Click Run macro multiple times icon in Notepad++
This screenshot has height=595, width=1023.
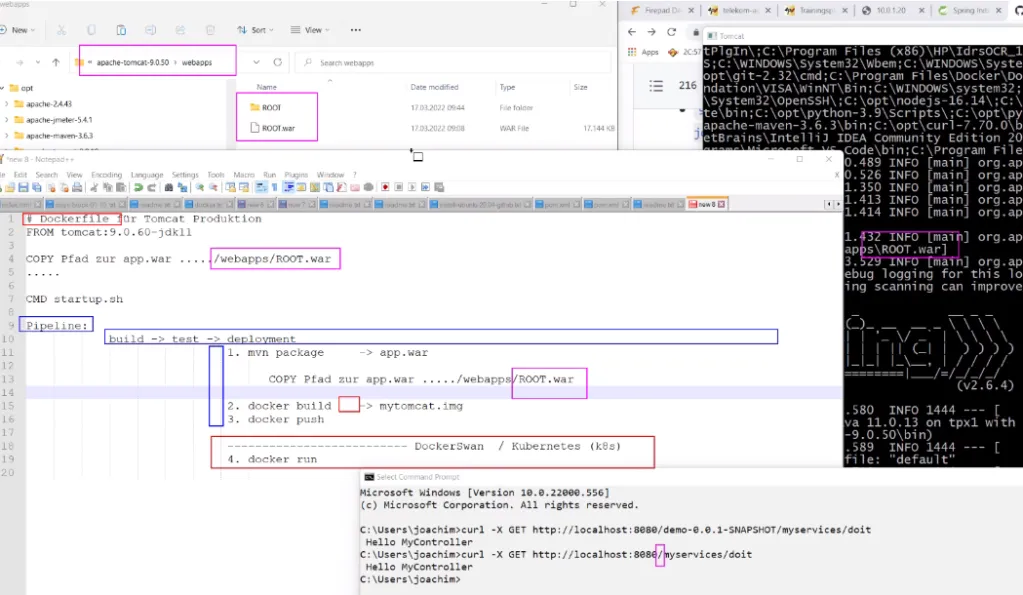[x=425, y=187]
